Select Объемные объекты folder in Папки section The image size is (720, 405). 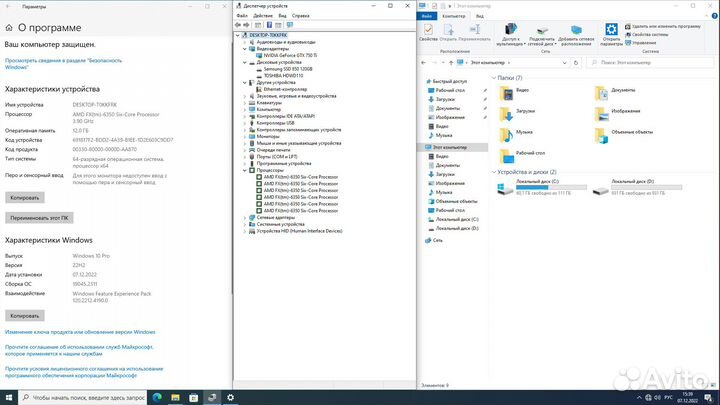coord(624,135)
